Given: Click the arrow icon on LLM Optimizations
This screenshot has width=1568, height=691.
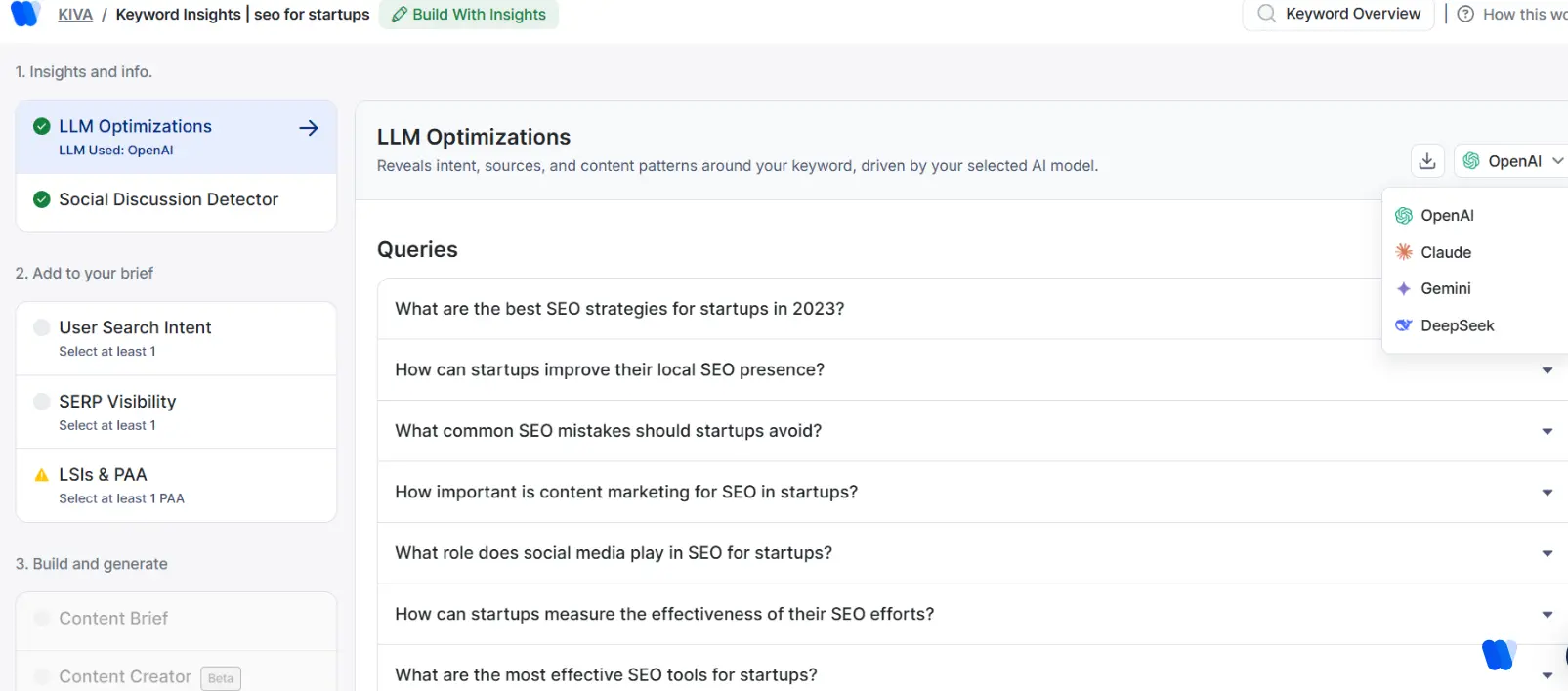Looking at the screenshot, I should pyautogui.click(x=309, y=128).
